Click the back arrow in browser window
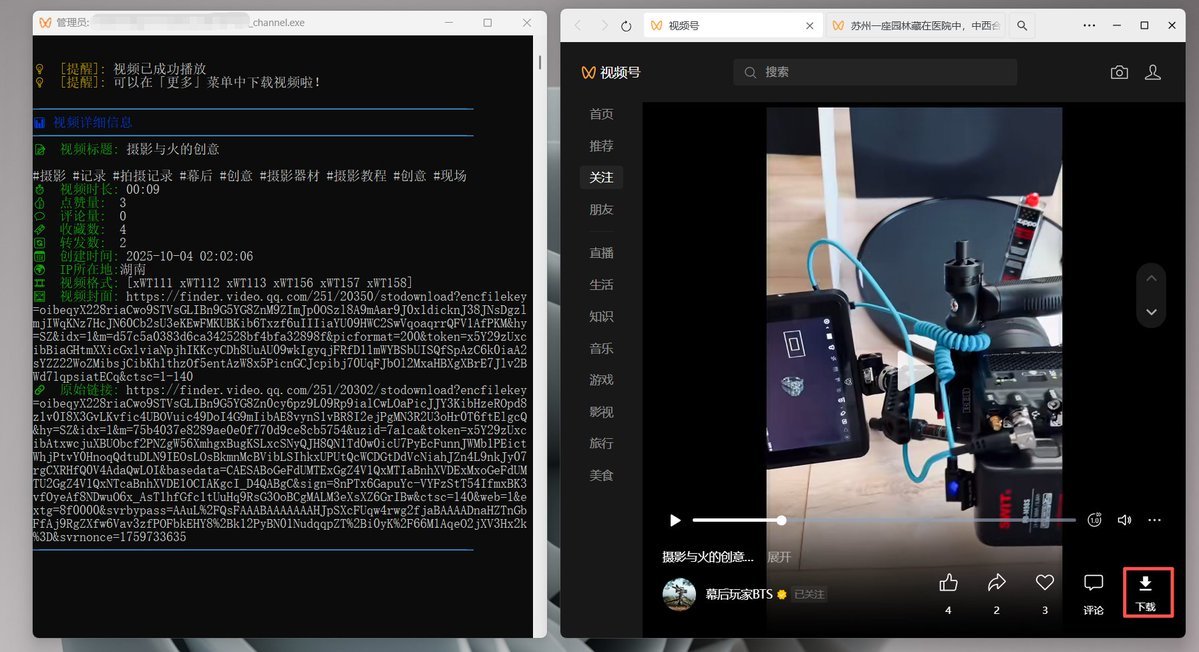This screenshot has height=652, width=1199. pos(578,26)
